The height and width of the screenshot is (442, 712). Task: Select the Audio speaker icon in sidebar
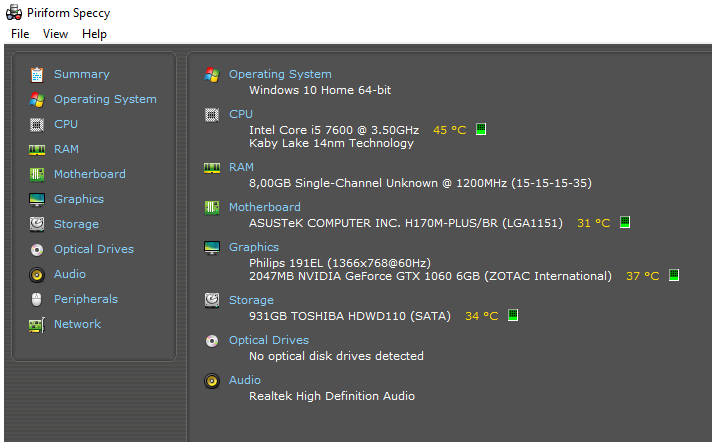point(37,274)
